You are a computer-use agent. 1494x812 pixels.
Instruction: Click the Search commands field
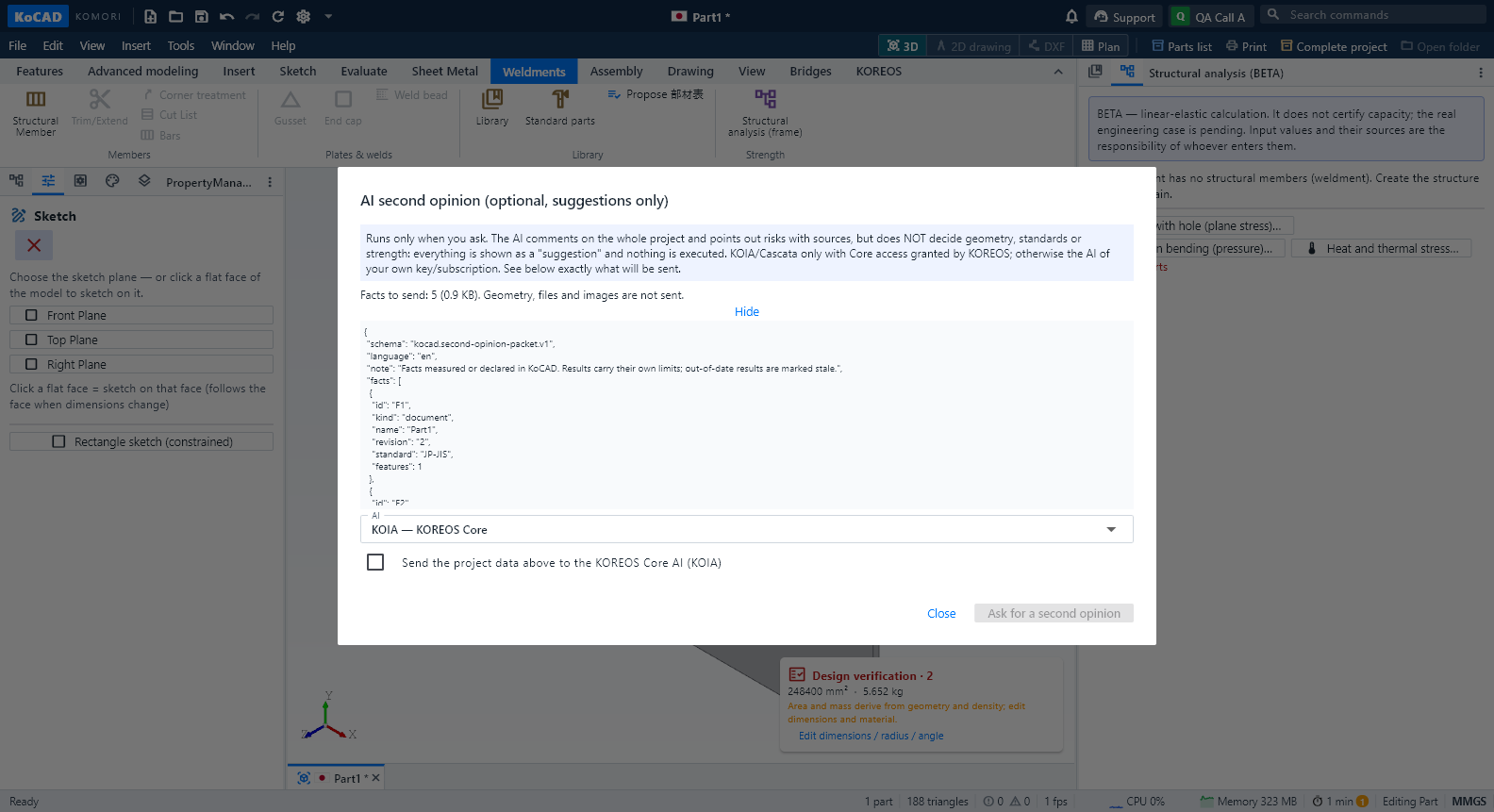[1373, 15]
